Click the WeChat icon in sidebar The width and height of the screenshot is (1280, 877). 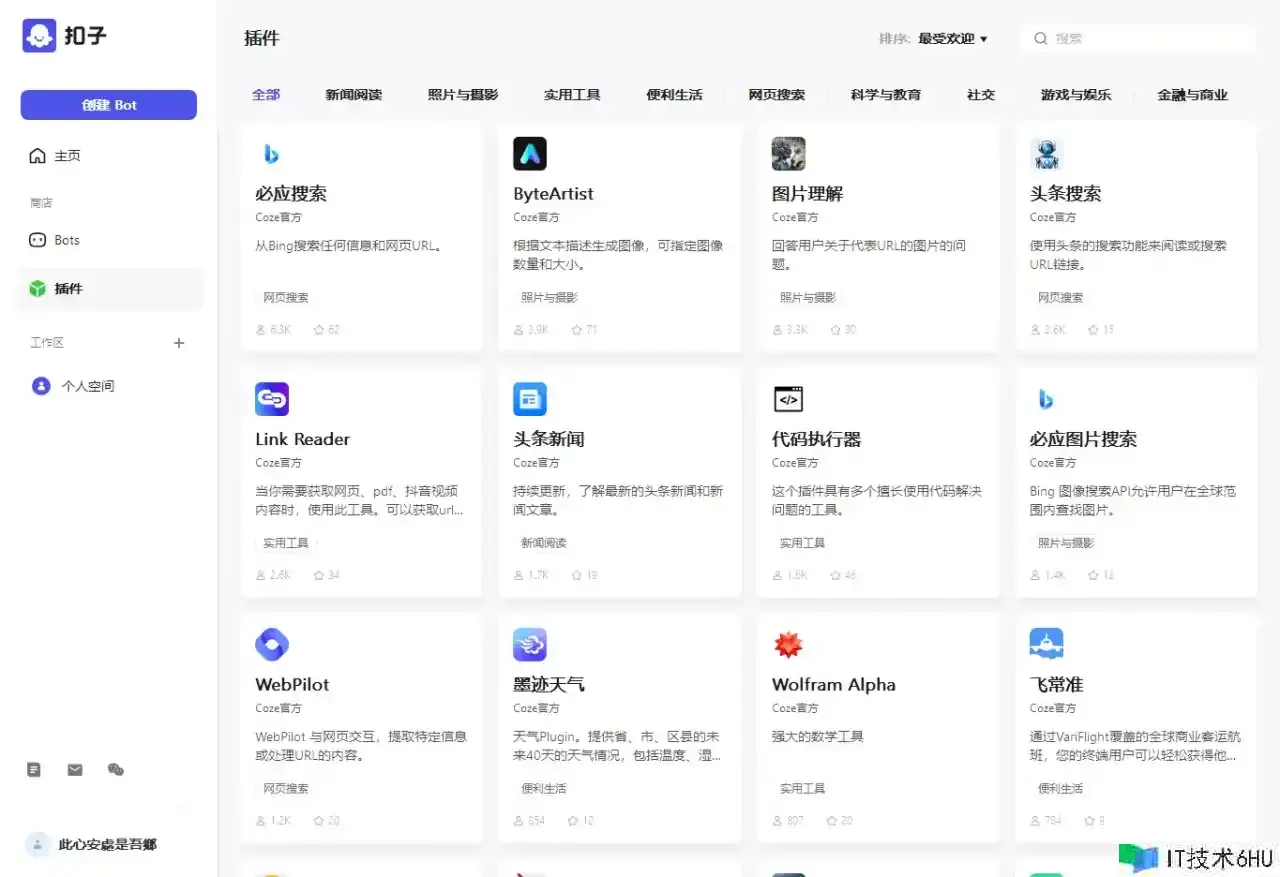(116, 770)
